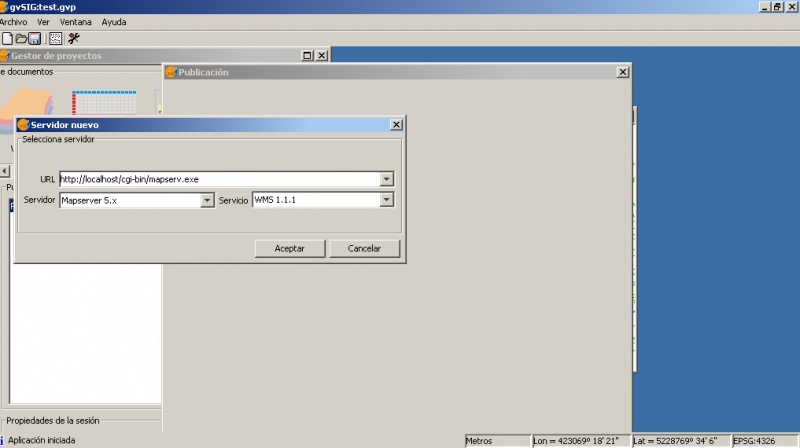Click the New project toolbar icon
Screen dimensions: 800x448
(7, 38)
